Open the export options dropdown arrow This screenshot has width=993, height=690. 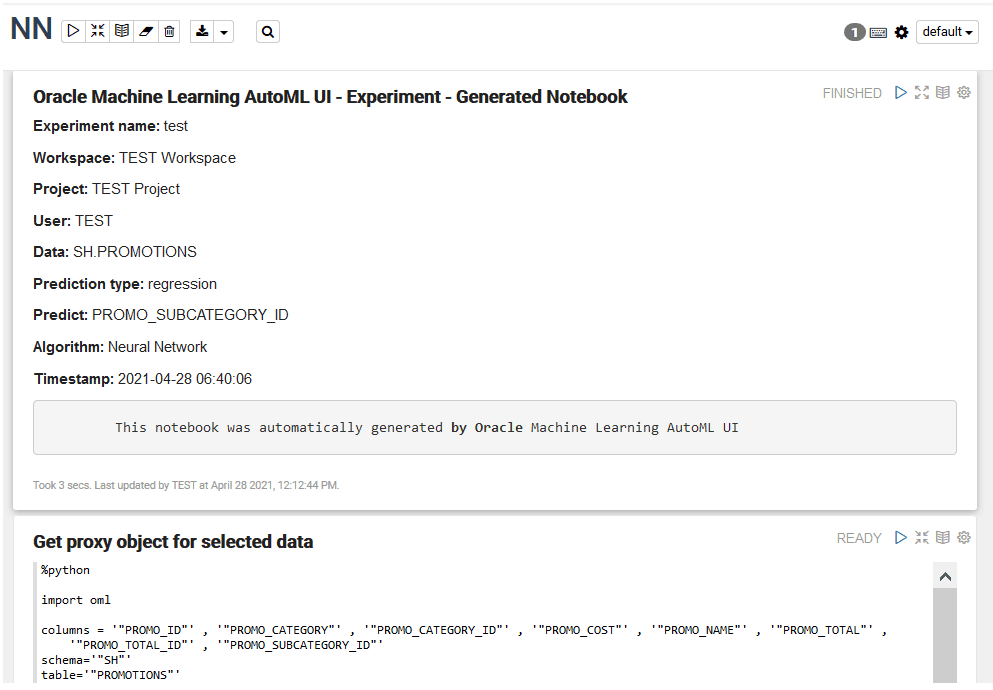(x=224, y=32)
